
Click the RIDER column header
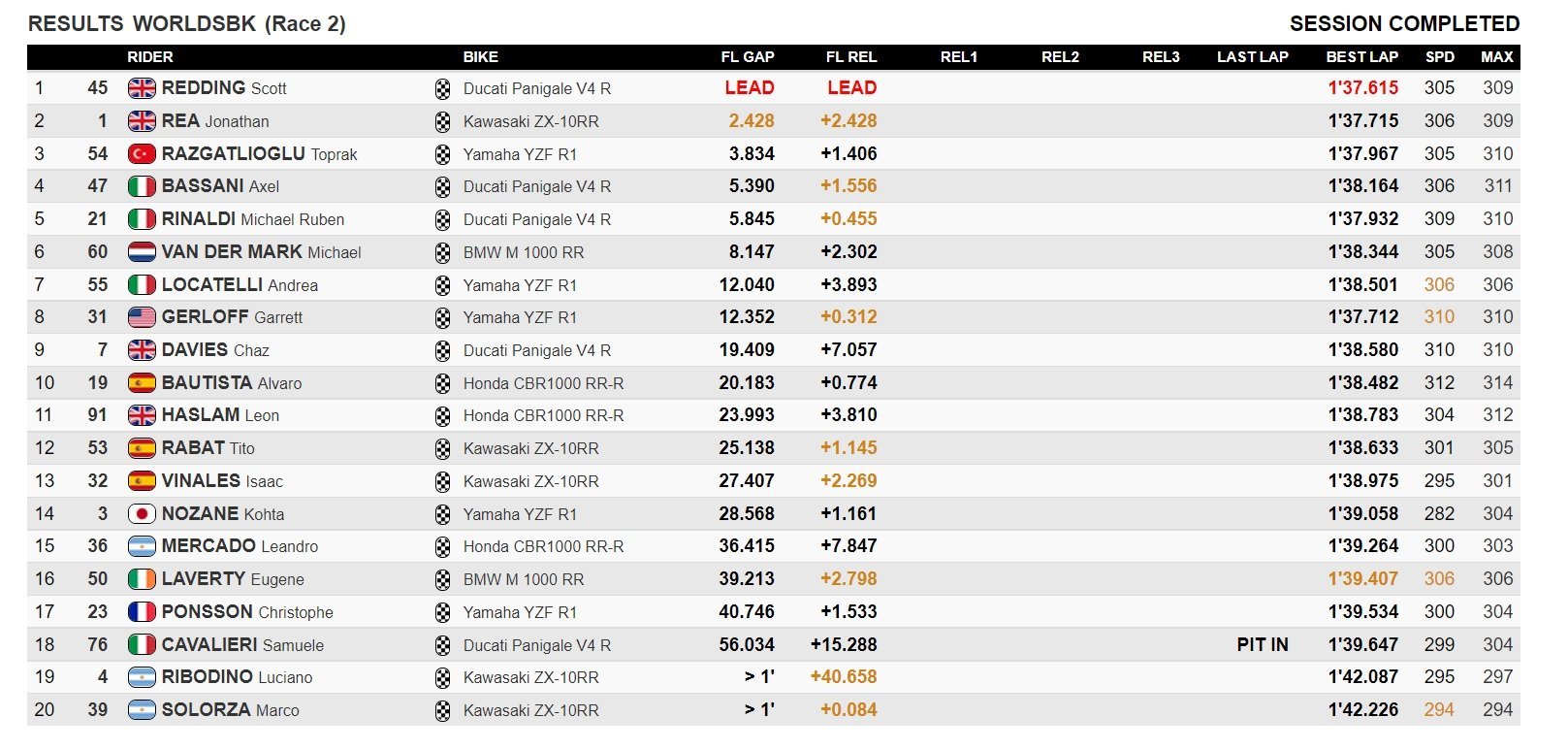(150, 57)
